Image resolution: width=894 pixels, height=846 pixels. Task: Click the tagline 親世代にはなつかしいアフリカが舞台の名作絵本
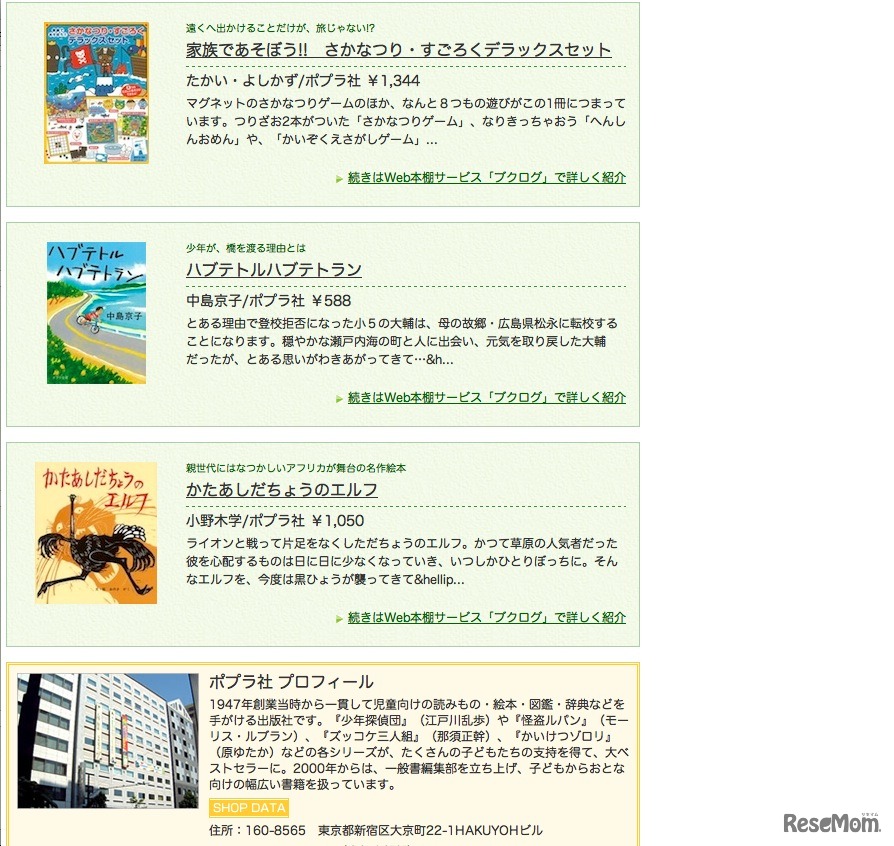(296, 468)
